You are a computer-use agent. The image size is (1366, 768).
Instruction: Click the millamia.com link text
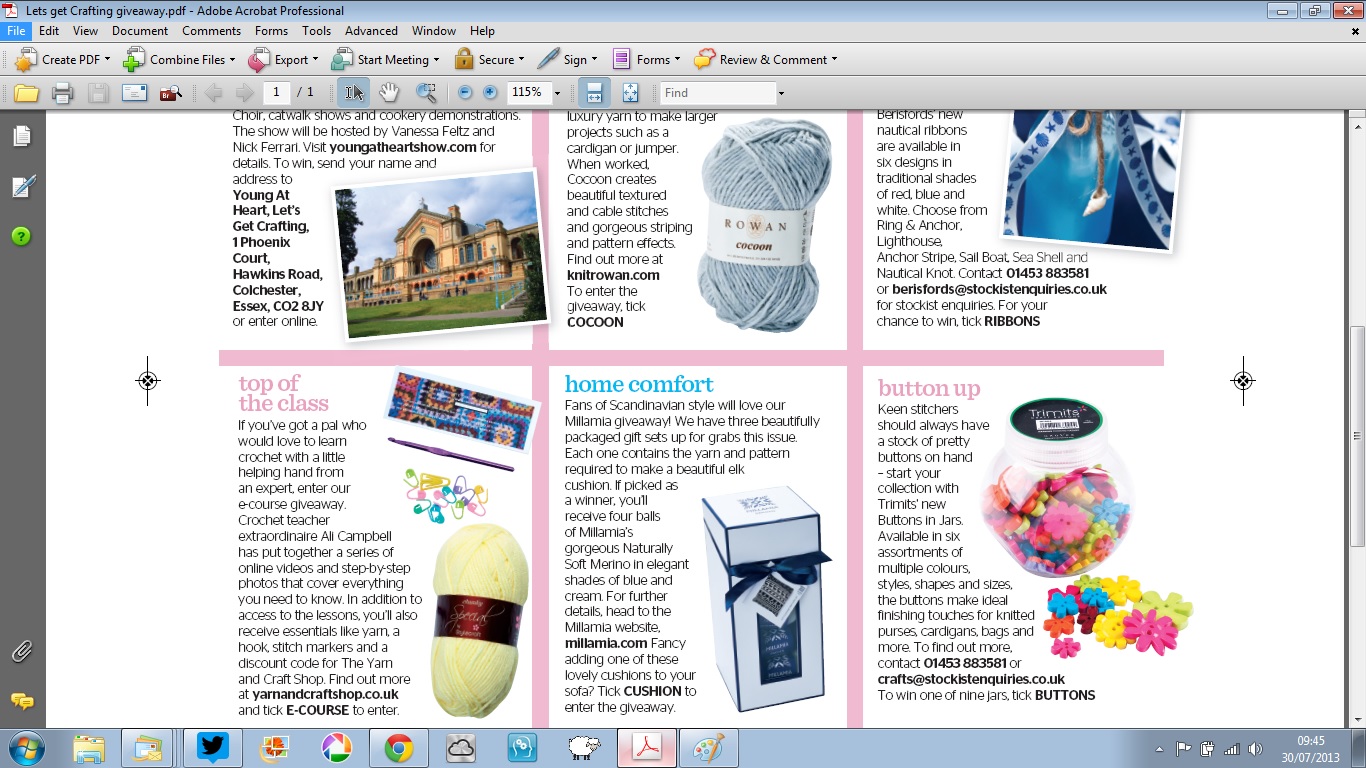point(607,643)
